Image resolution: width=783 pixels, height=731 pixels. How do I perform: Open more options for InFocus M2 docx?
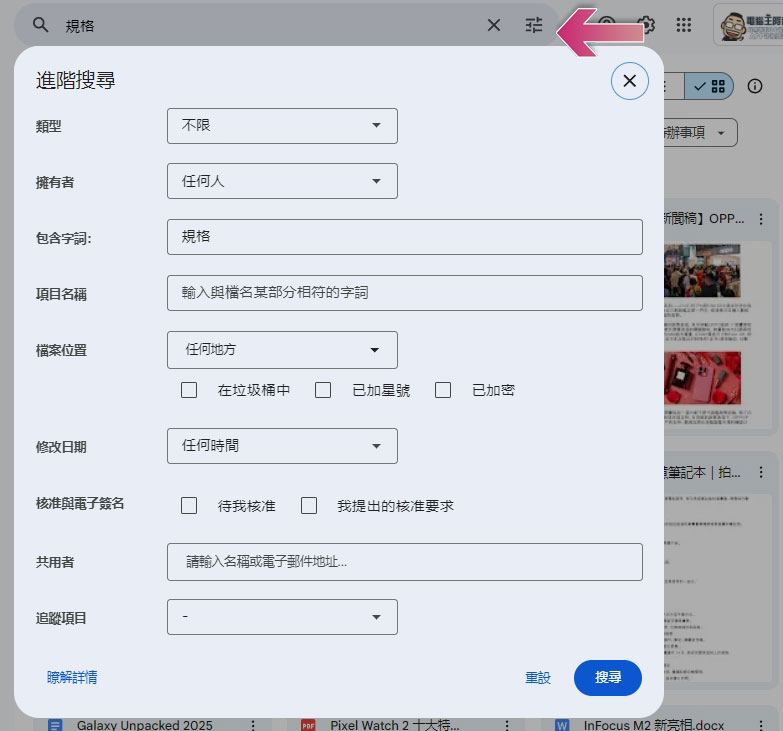(x=761, y=725)
